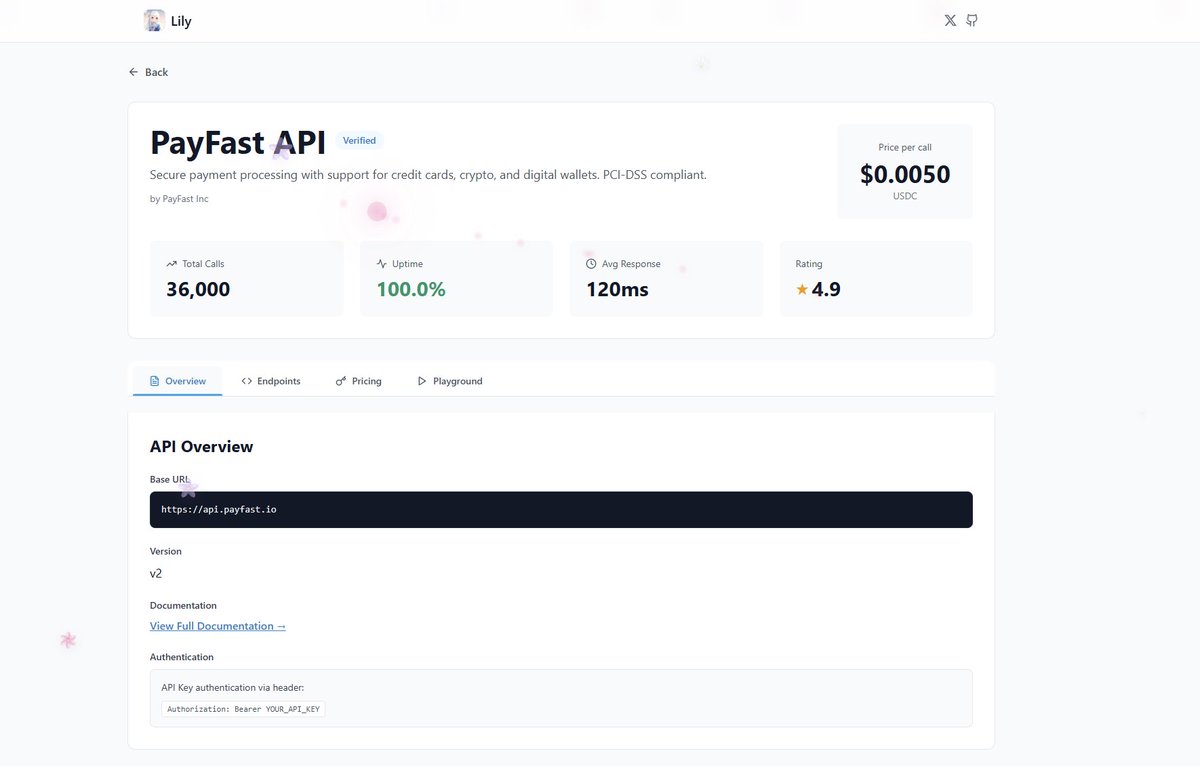The image size is (1200, 766).
Task: Click the base URL code block
Action: tap(561, 510)
